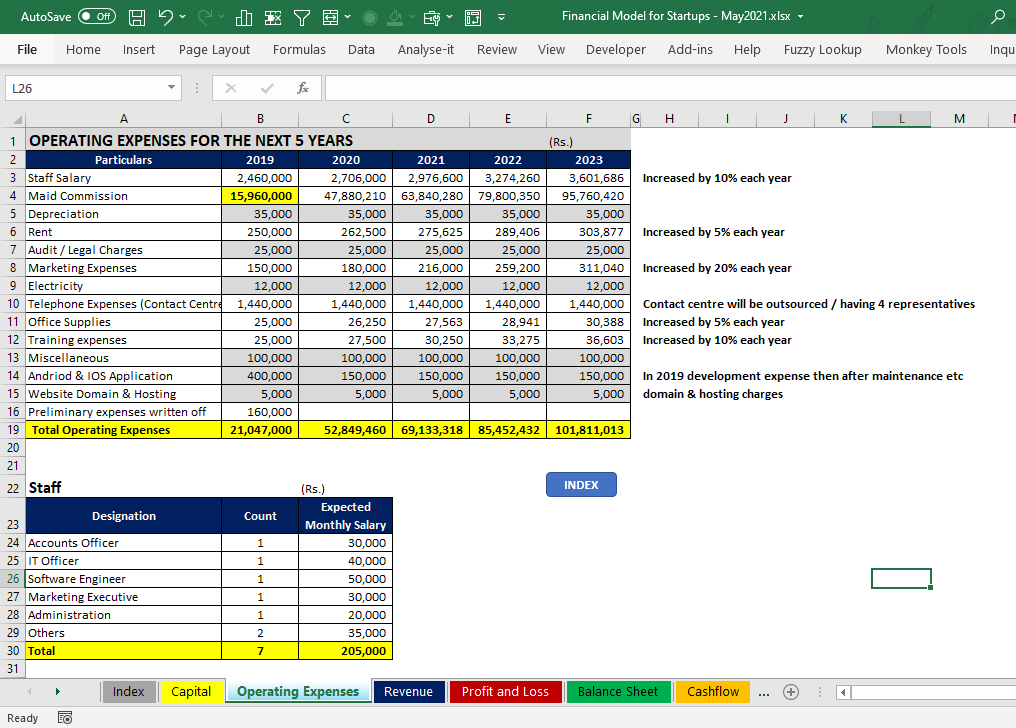The image size is (1016, 728).
Task: Open the Review tab
Action: point(496,49)
